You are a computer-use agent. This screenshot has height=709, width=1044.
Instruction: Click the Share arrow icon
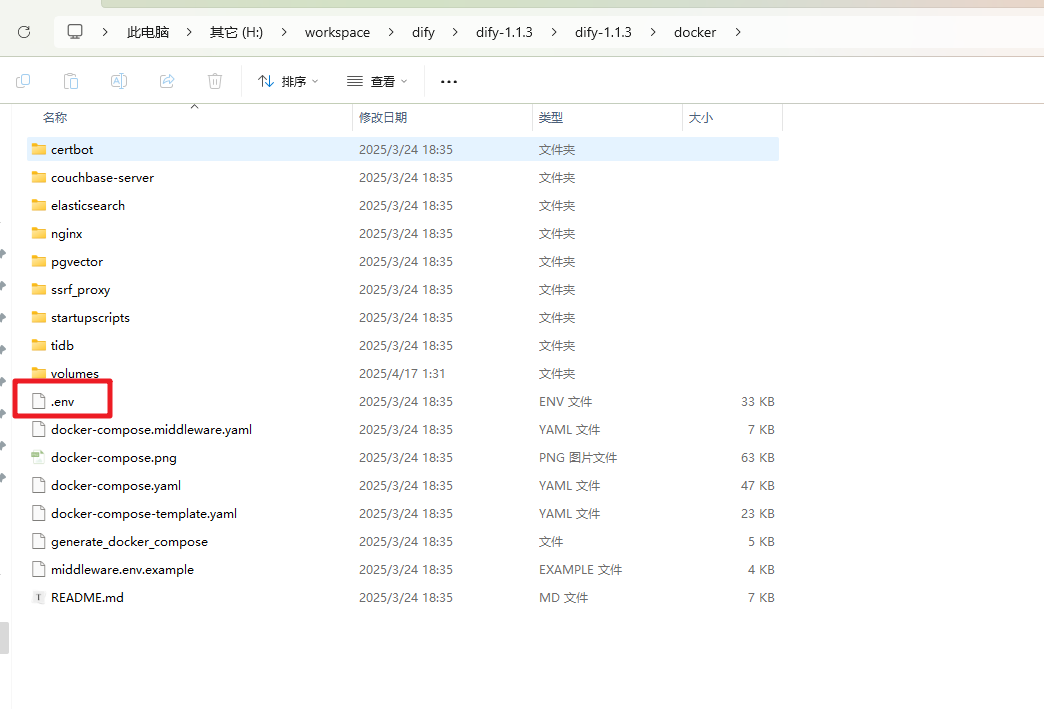[x=167, y=81]
